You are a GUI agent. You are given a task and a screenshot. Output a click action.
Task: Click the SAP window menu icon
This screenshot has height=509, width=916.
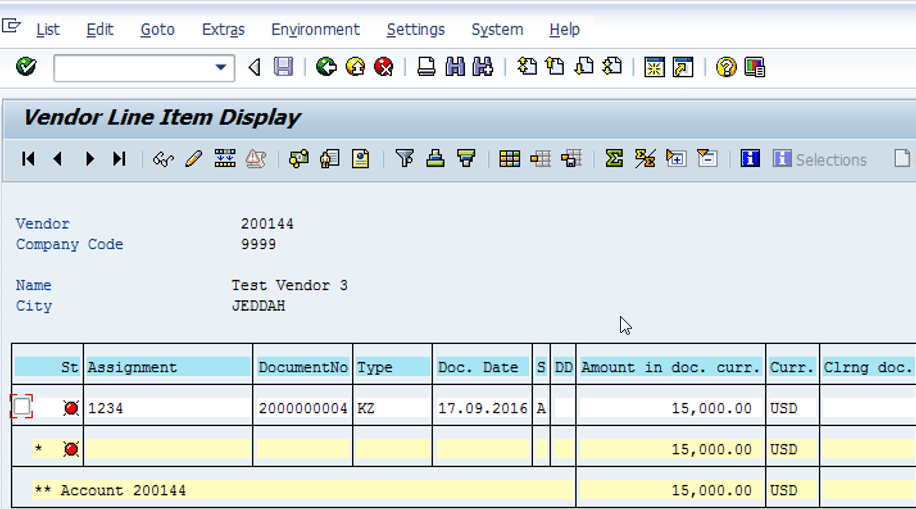(x=11, y=26)
